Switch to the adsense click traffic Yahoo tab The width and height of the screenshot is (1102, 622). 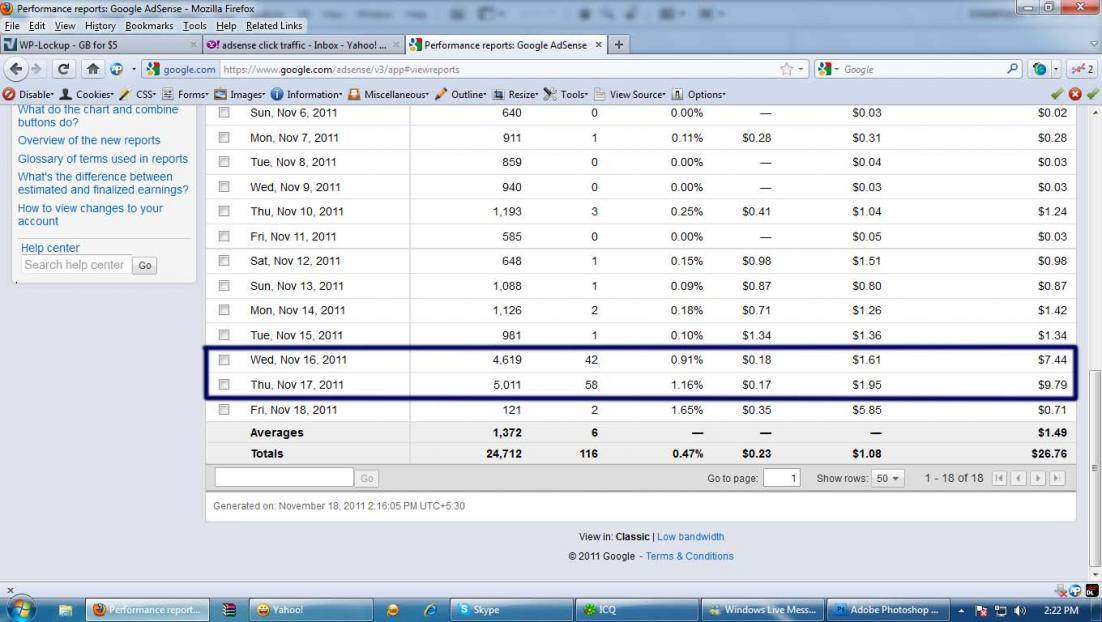[304, 44]
